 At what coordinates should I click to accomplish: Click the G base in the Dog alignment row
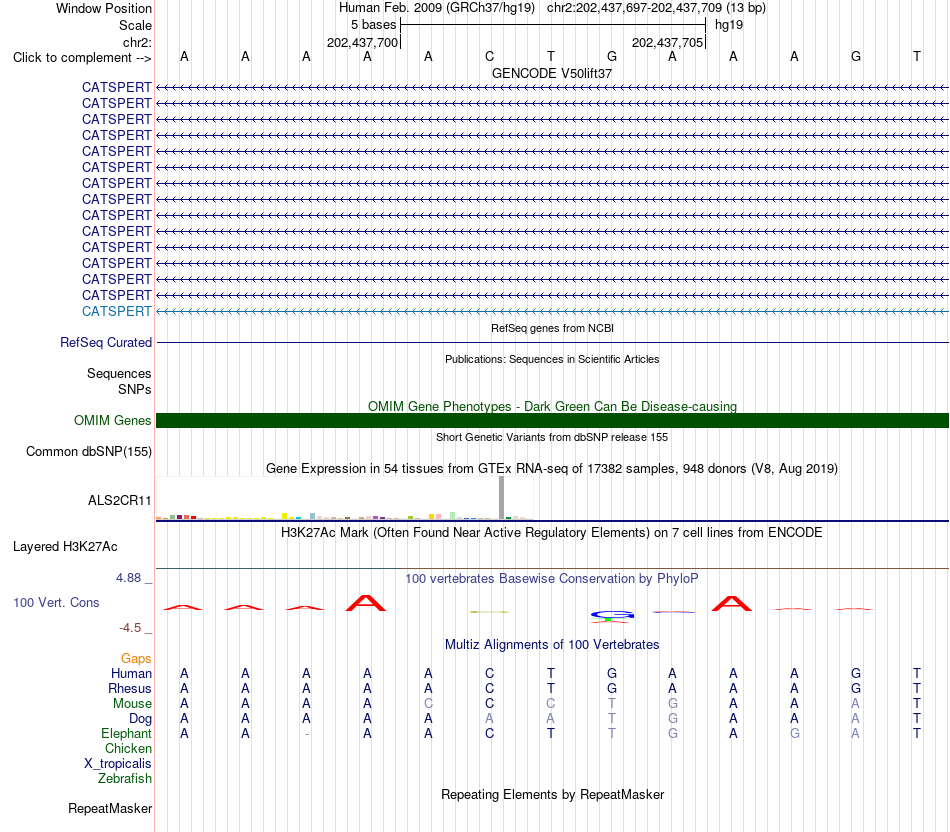pos(673,719)
